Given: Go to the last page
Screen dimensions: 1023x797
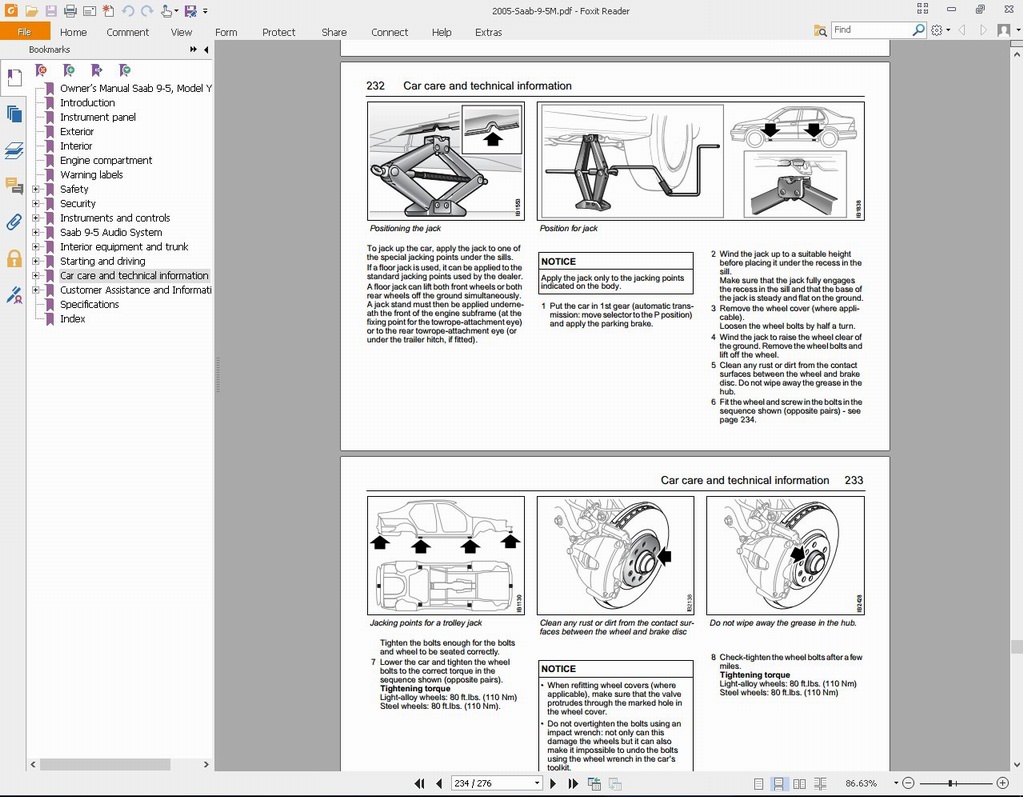Looking at the screenshot, I should click(573, 783).
